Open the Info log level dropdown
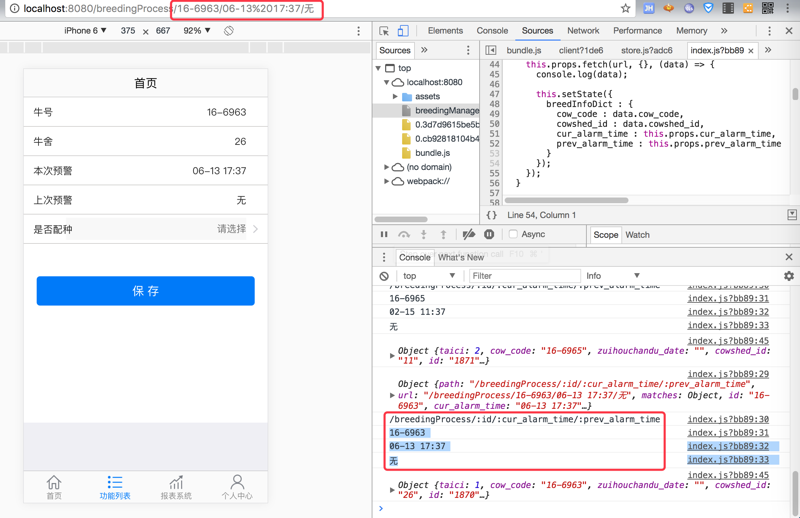 tap(612, 276)
